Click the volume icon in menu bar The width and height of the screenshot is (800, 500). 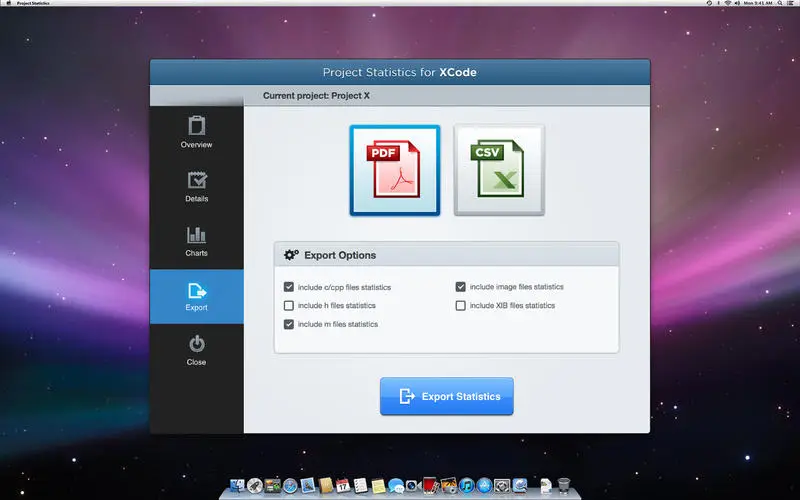pyautogui.click(x=737, y=3)
